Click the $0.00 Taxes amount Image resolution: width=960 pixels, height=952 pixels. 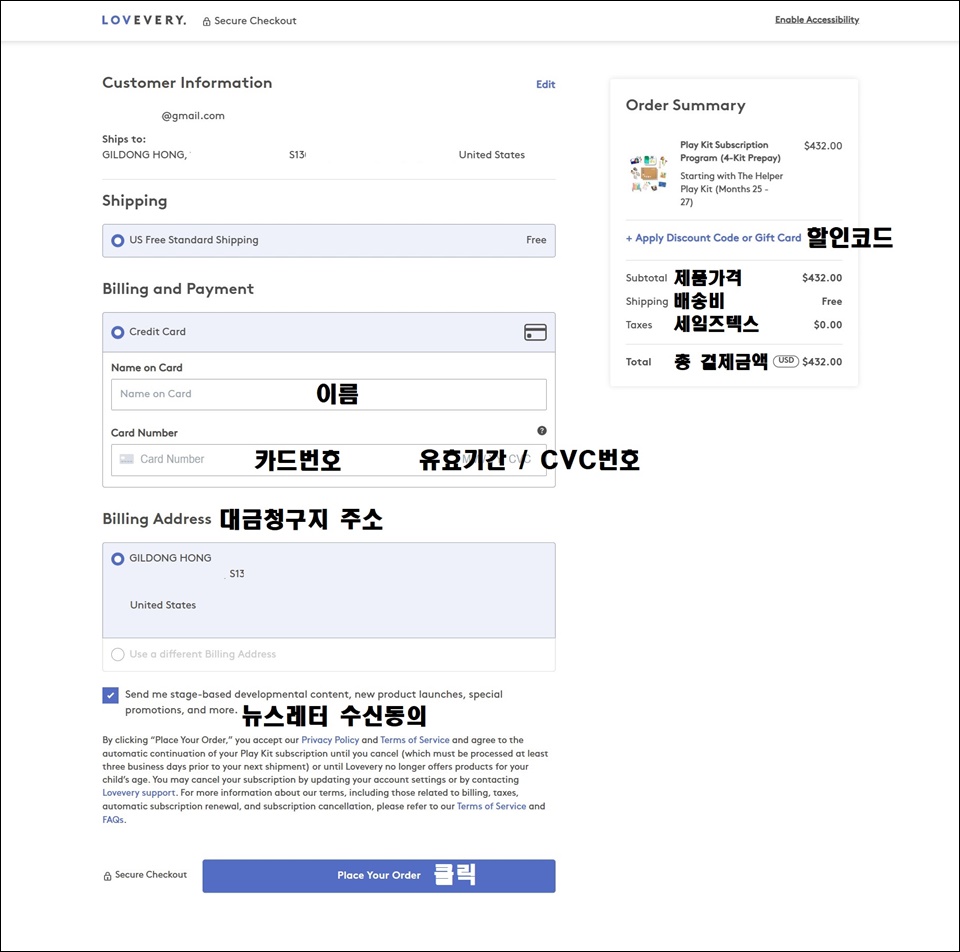pos(827,325)
